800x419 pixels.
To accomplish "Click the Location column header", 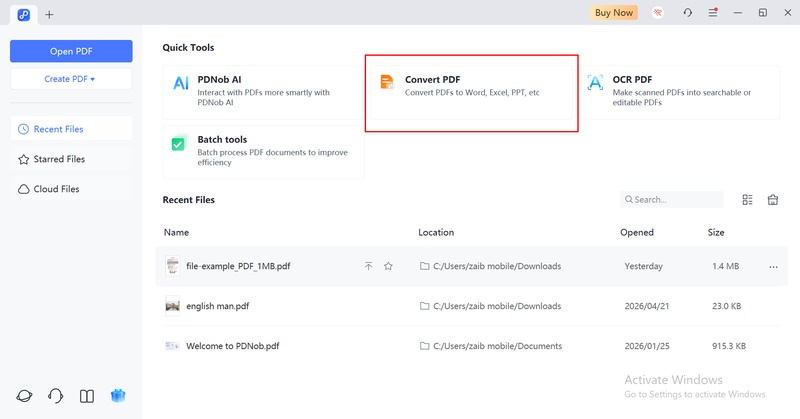I will click(436, 232).
